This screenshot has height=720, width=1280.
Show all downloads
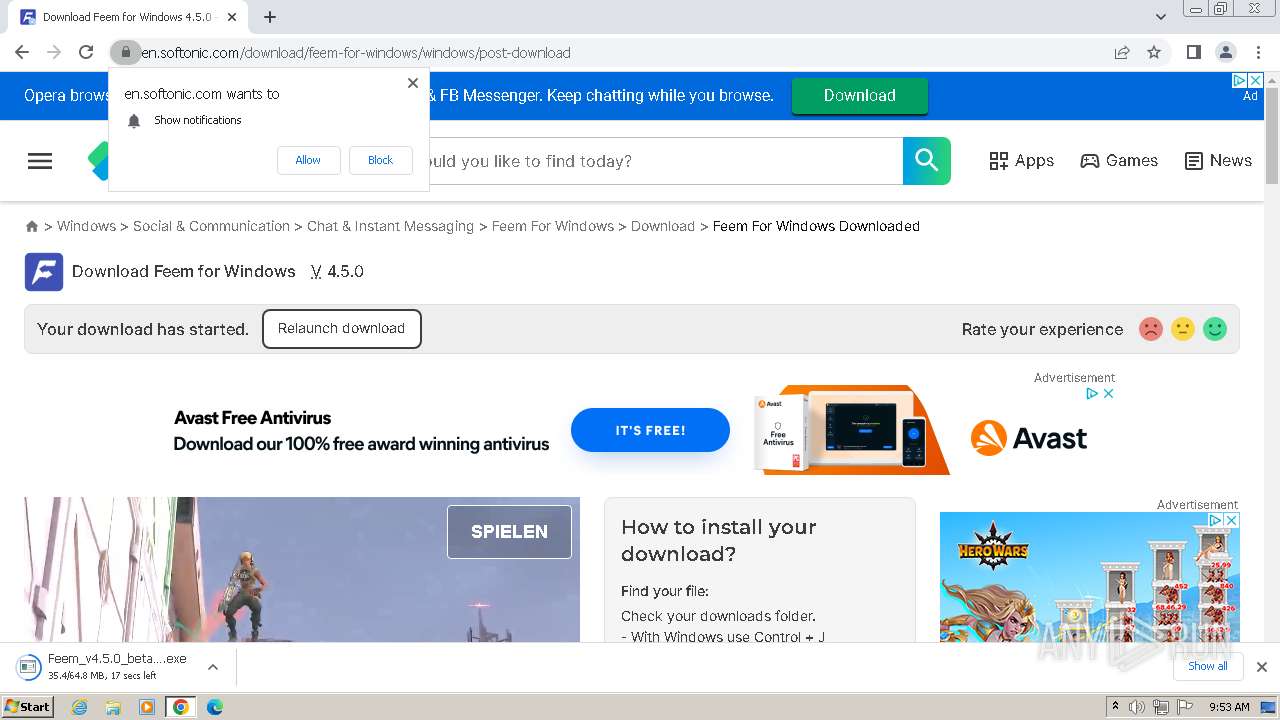click(1207, 666)
